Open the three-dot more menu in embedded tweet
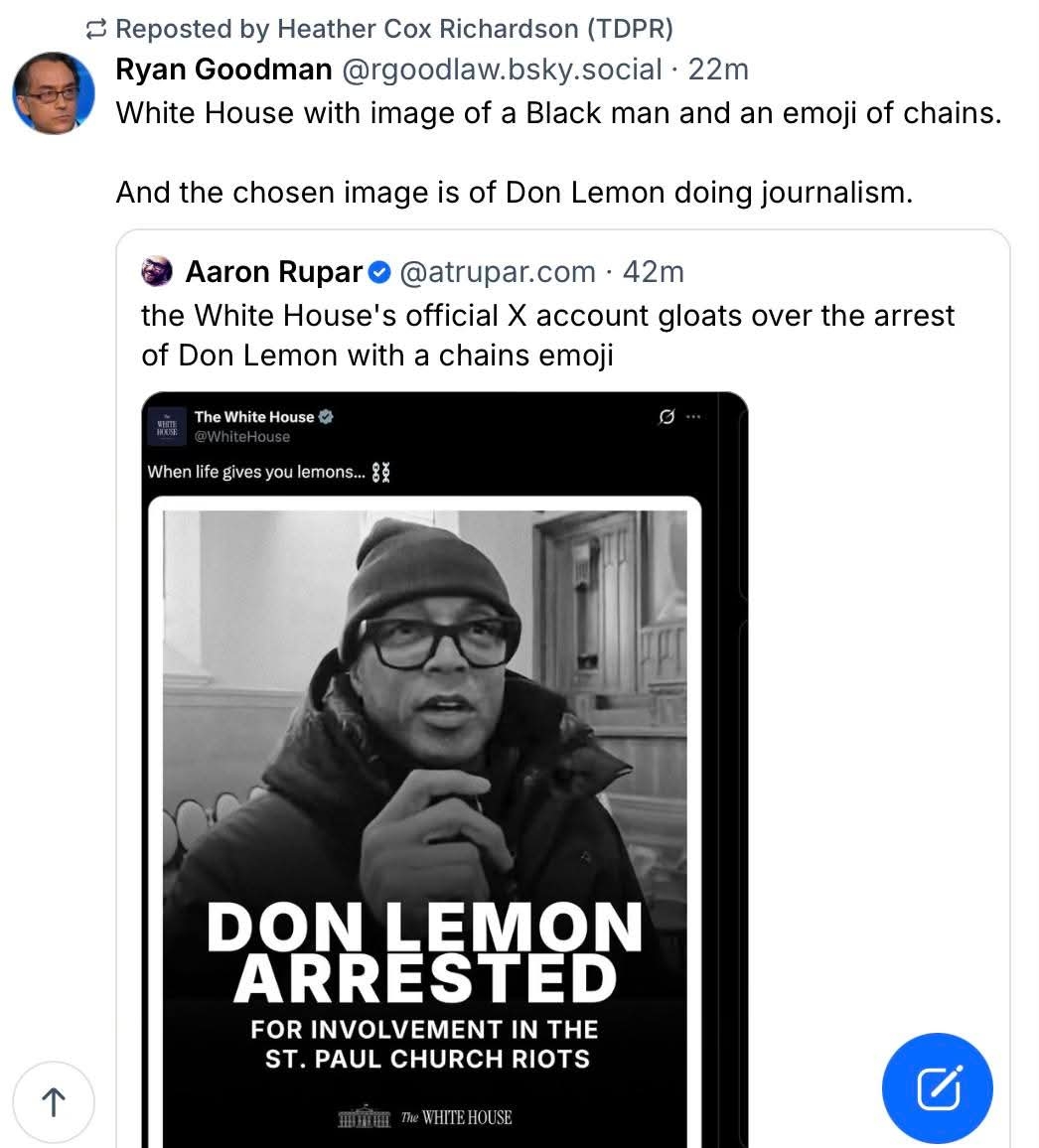1039x1148 pixels. point(693,417)
